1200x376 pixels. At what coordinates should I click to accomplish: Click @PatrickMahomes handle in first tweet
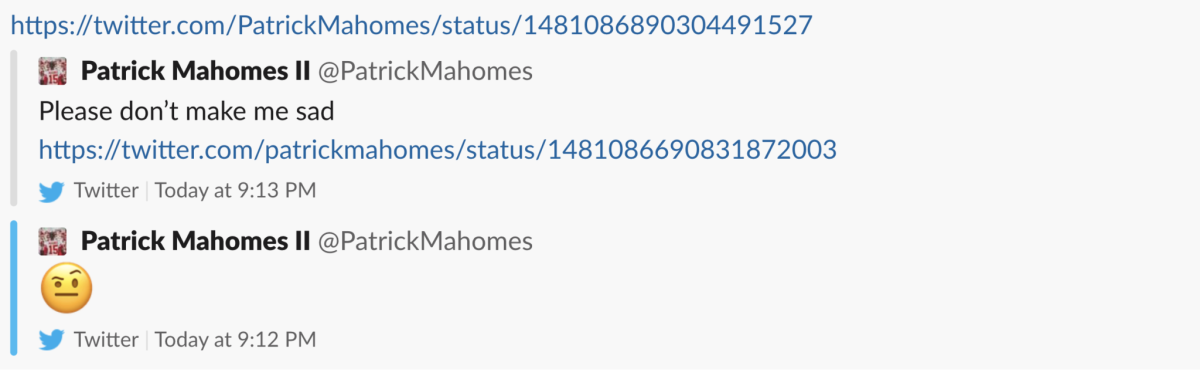point(425,71)
